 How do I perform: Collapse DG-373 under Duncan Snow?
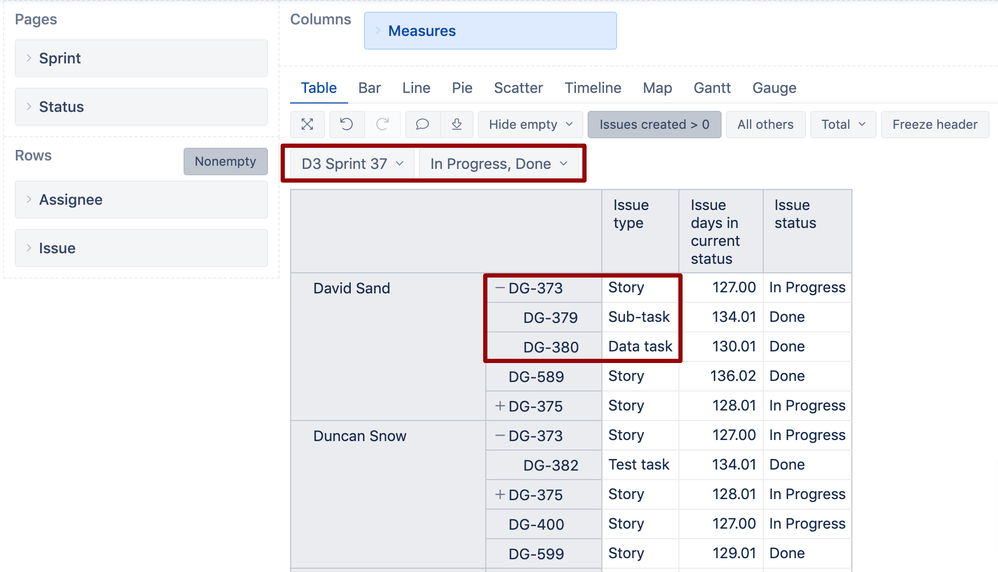click(500, 436)
